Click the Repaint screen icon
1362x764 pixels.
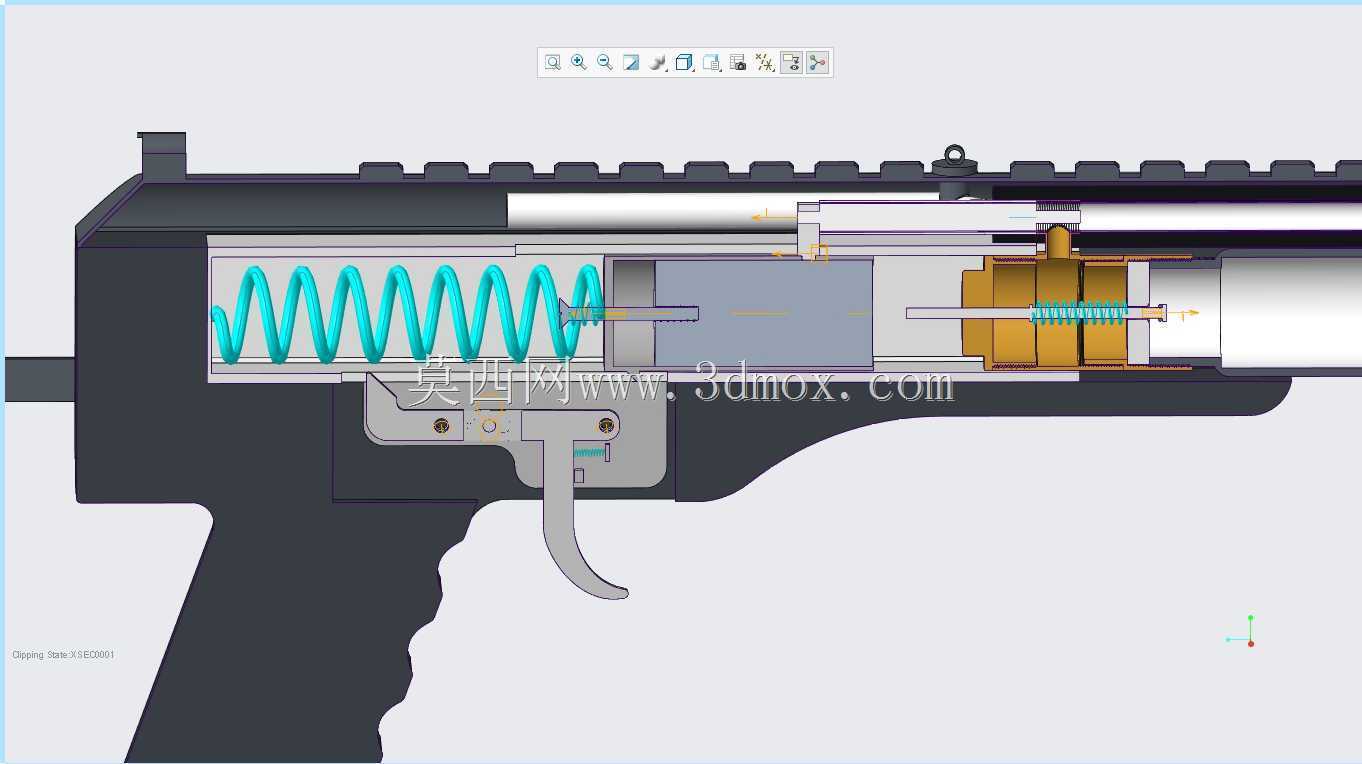(631, 62)
